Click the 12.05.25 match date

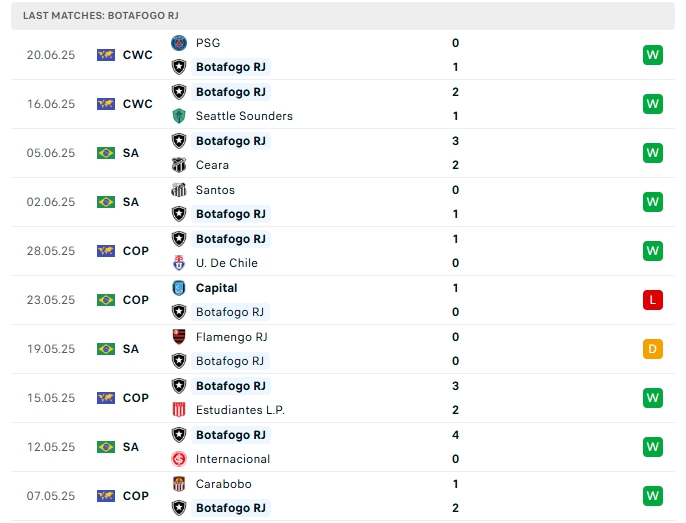point(51,447)
